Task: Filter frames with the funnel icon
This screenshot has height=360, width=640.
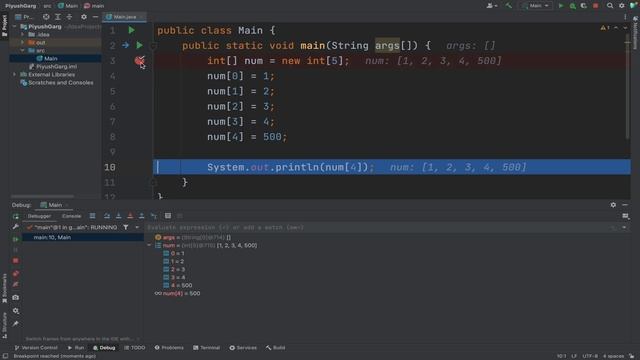Action: [x=126, y=227]
